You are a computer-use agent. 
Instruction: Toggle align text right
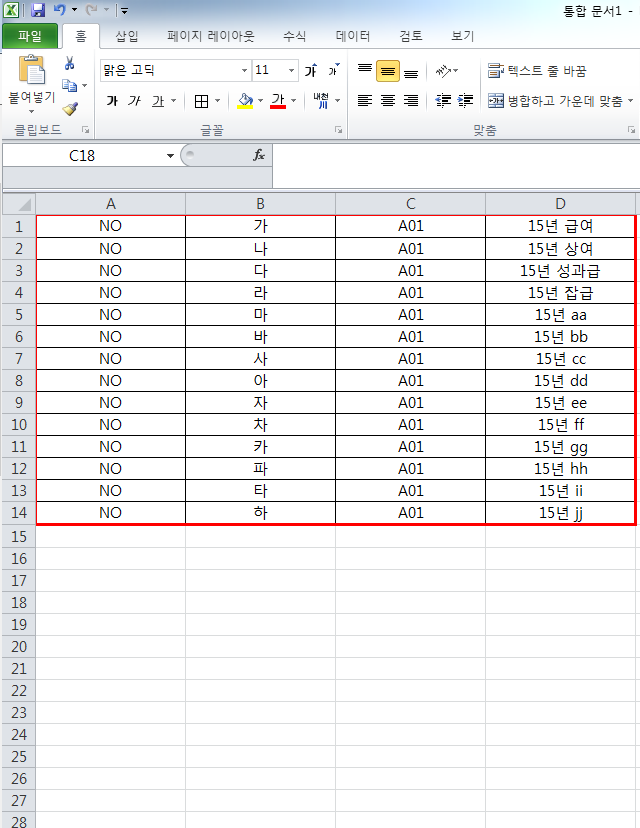(x=411, y=100)
